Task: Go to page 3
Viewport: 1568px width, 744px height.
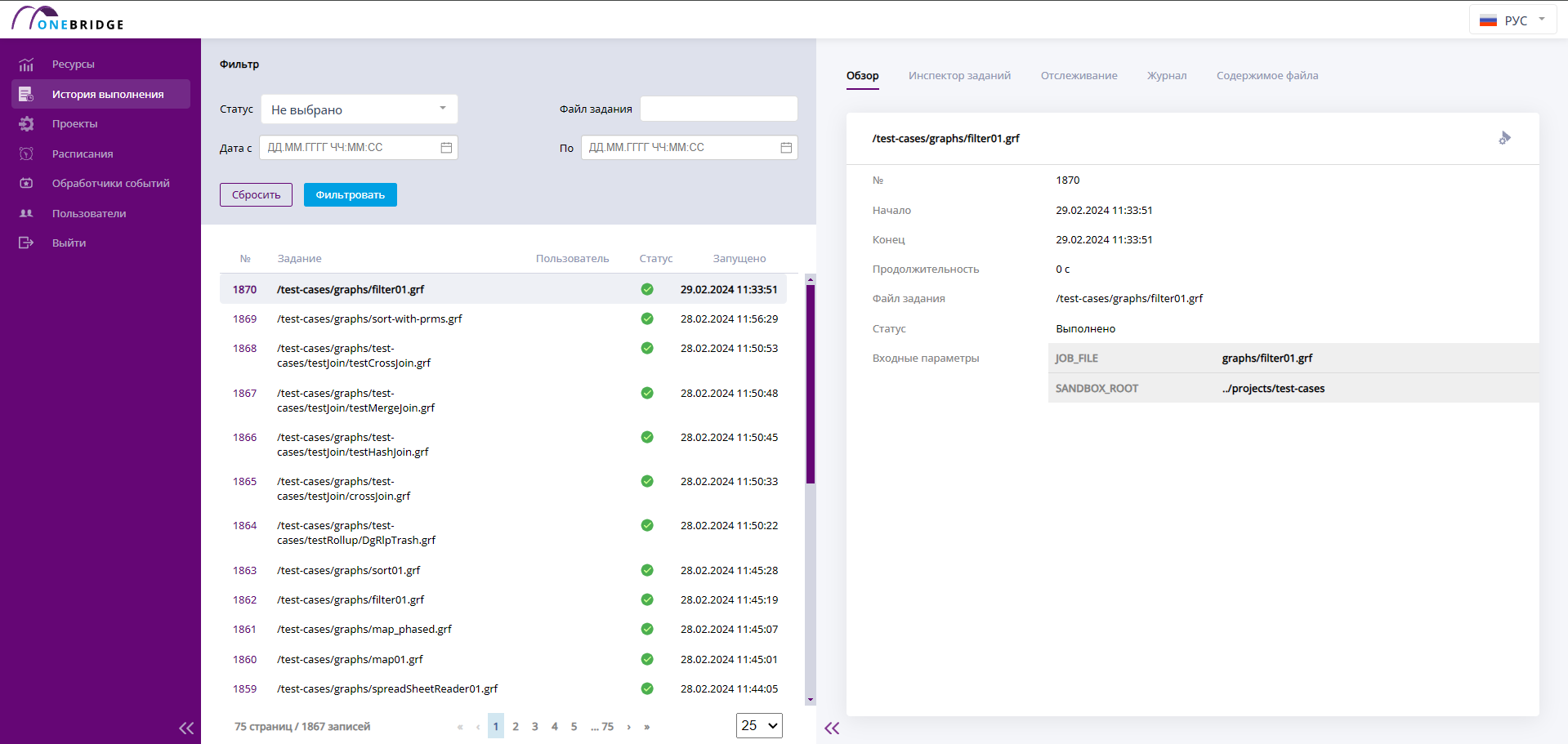Action: pos(535,726)
